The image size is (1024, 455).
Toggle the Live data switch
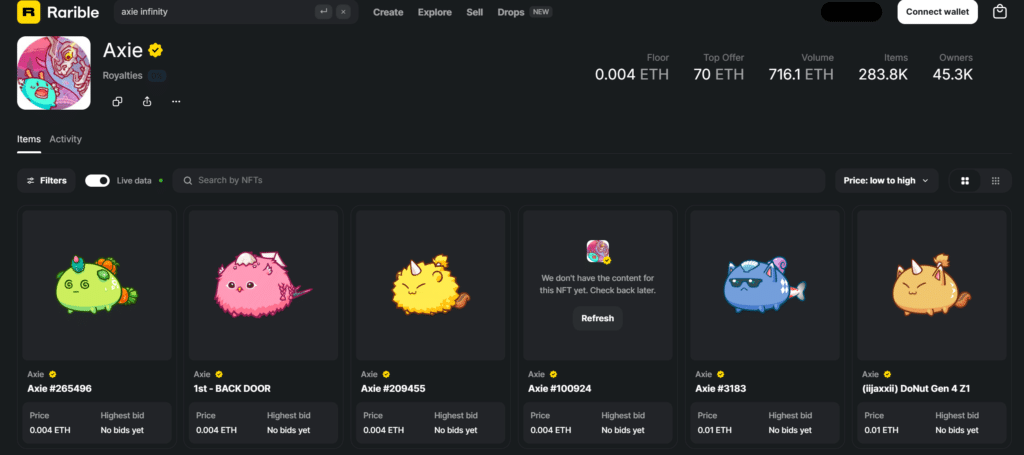(97, 181)
